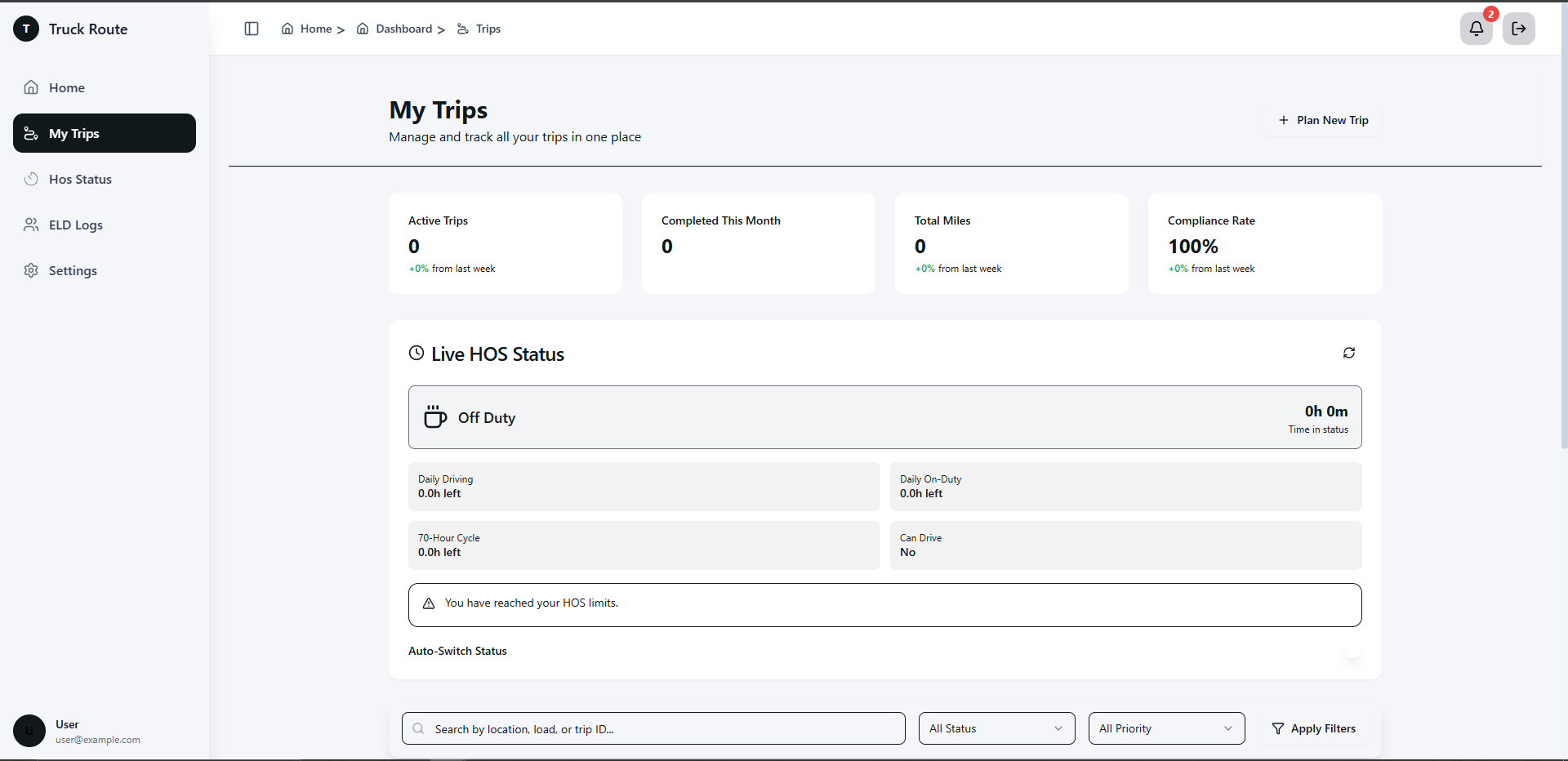Image resolution: width=1568 pixels, height=761 pixels.
Task: Click the Home house icon in sidebar
Action: [31, 87]
